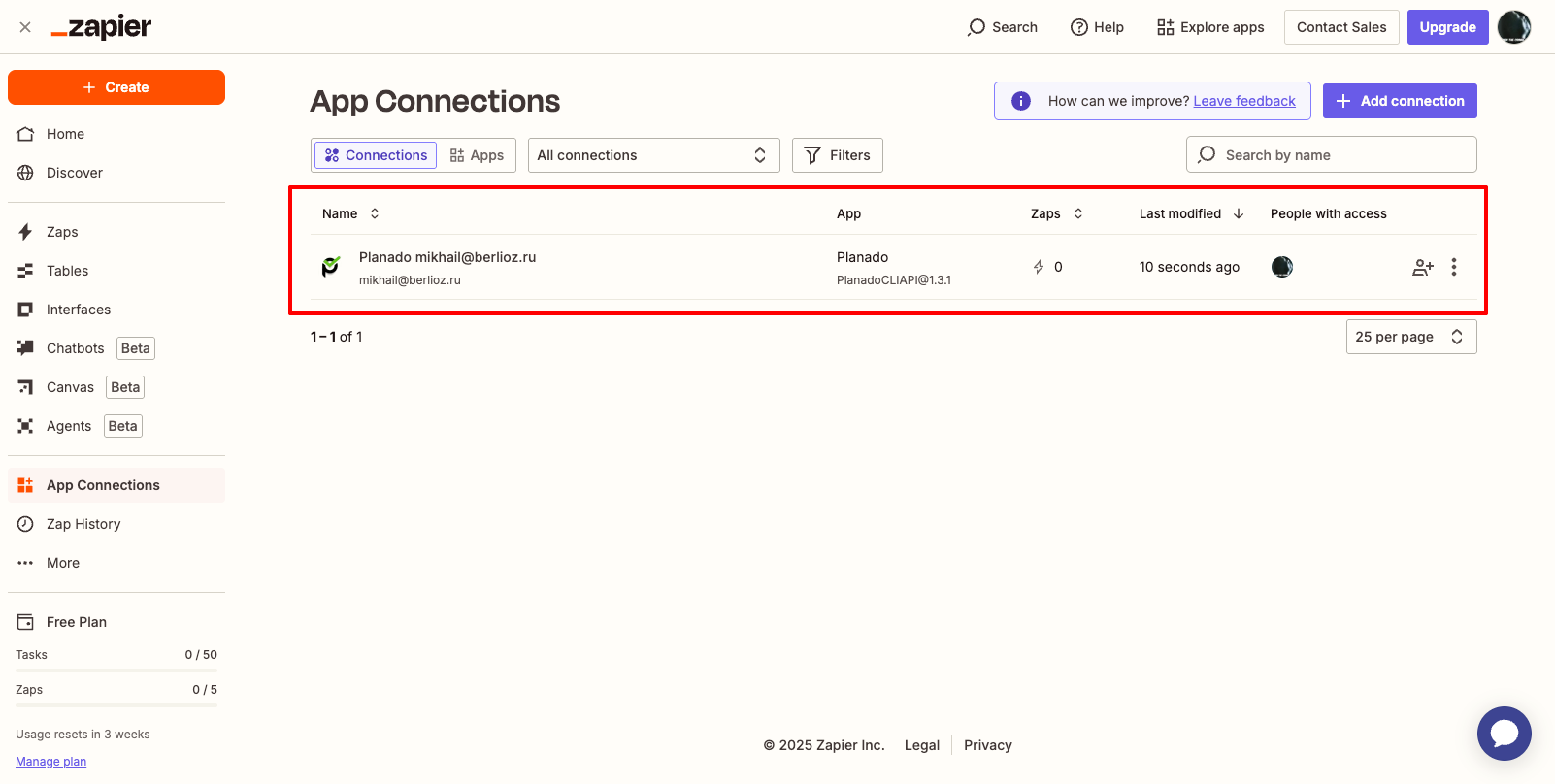Expand the More sidebar item
This screenshot has height=784, width=1555.
click(116, 563)
